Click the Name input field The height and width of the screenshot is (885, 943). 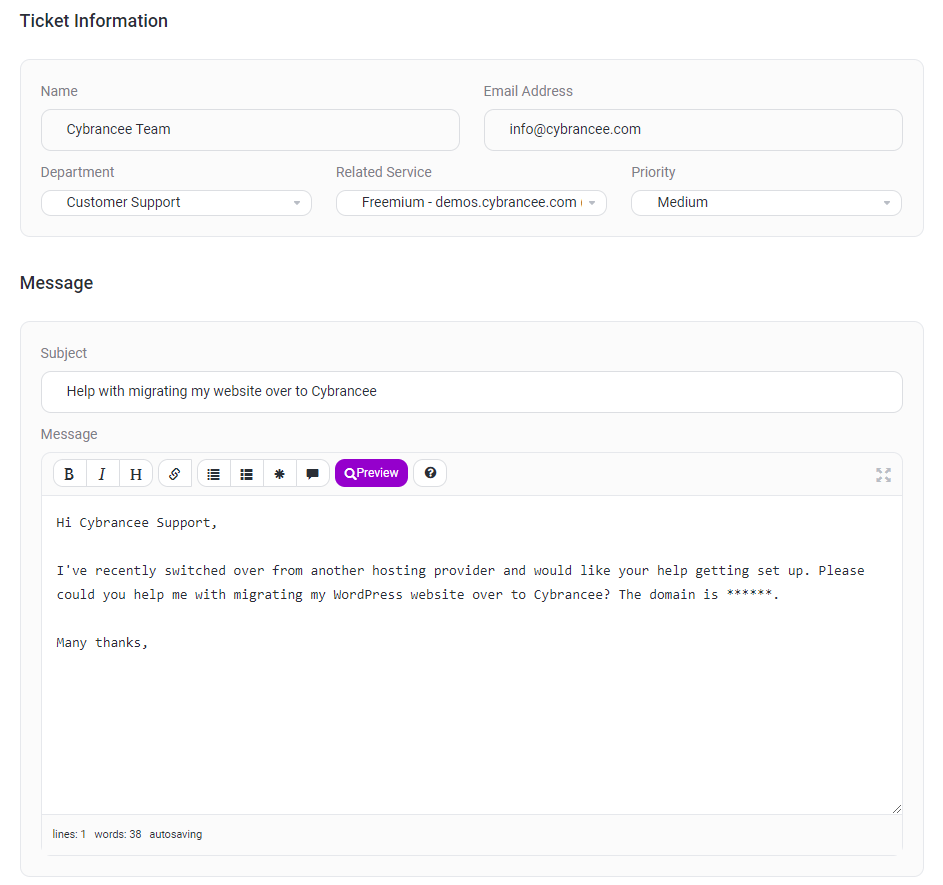[x=250, y=130]
